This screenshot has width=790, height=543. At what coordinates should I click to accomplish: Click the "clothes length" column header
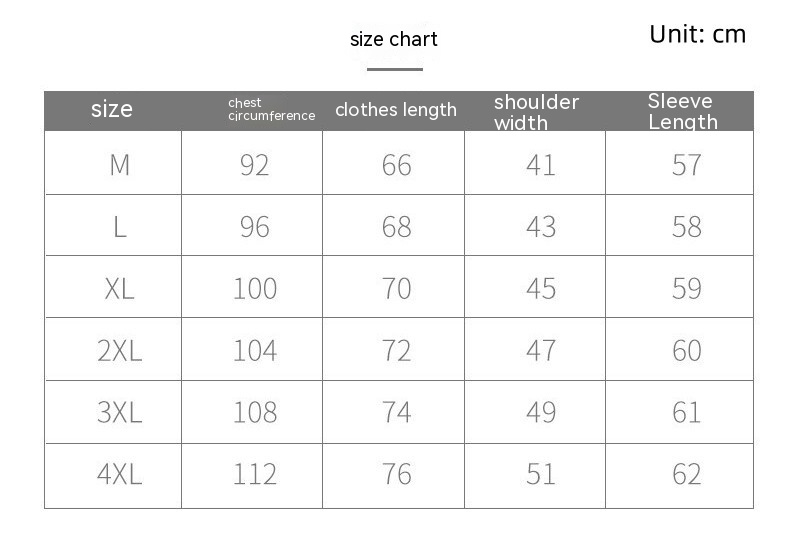395,110
